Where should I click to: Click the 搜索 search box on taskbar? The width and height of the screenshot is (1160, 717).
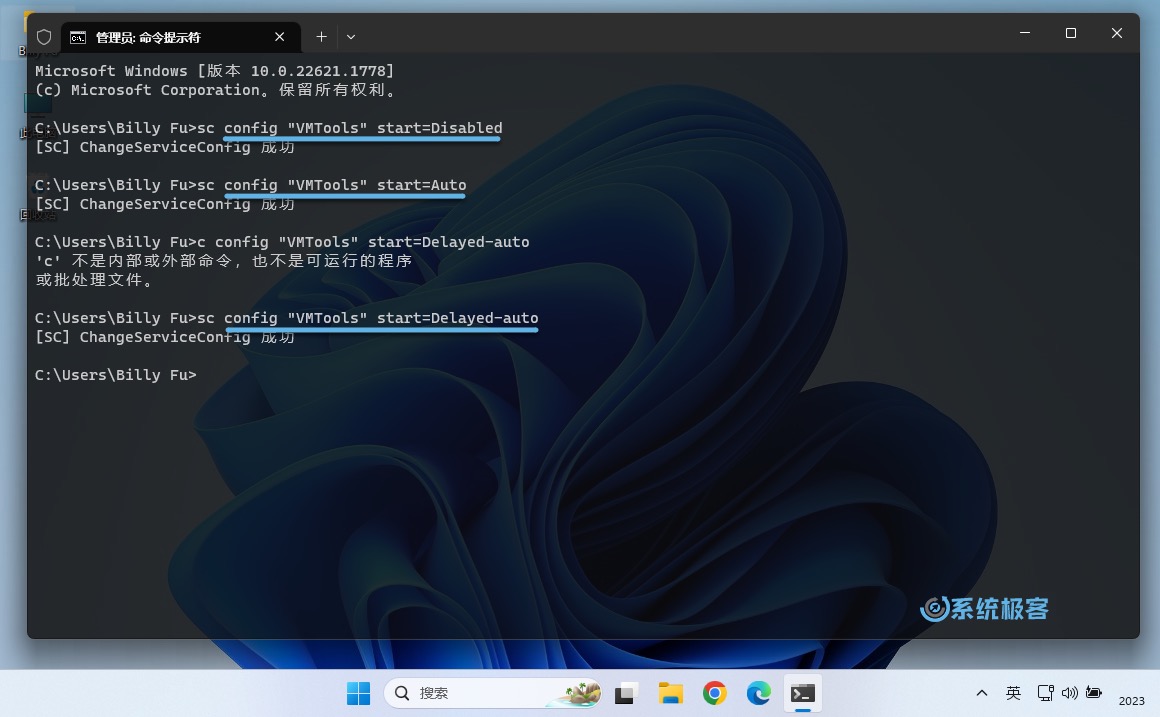pos(493,693)
